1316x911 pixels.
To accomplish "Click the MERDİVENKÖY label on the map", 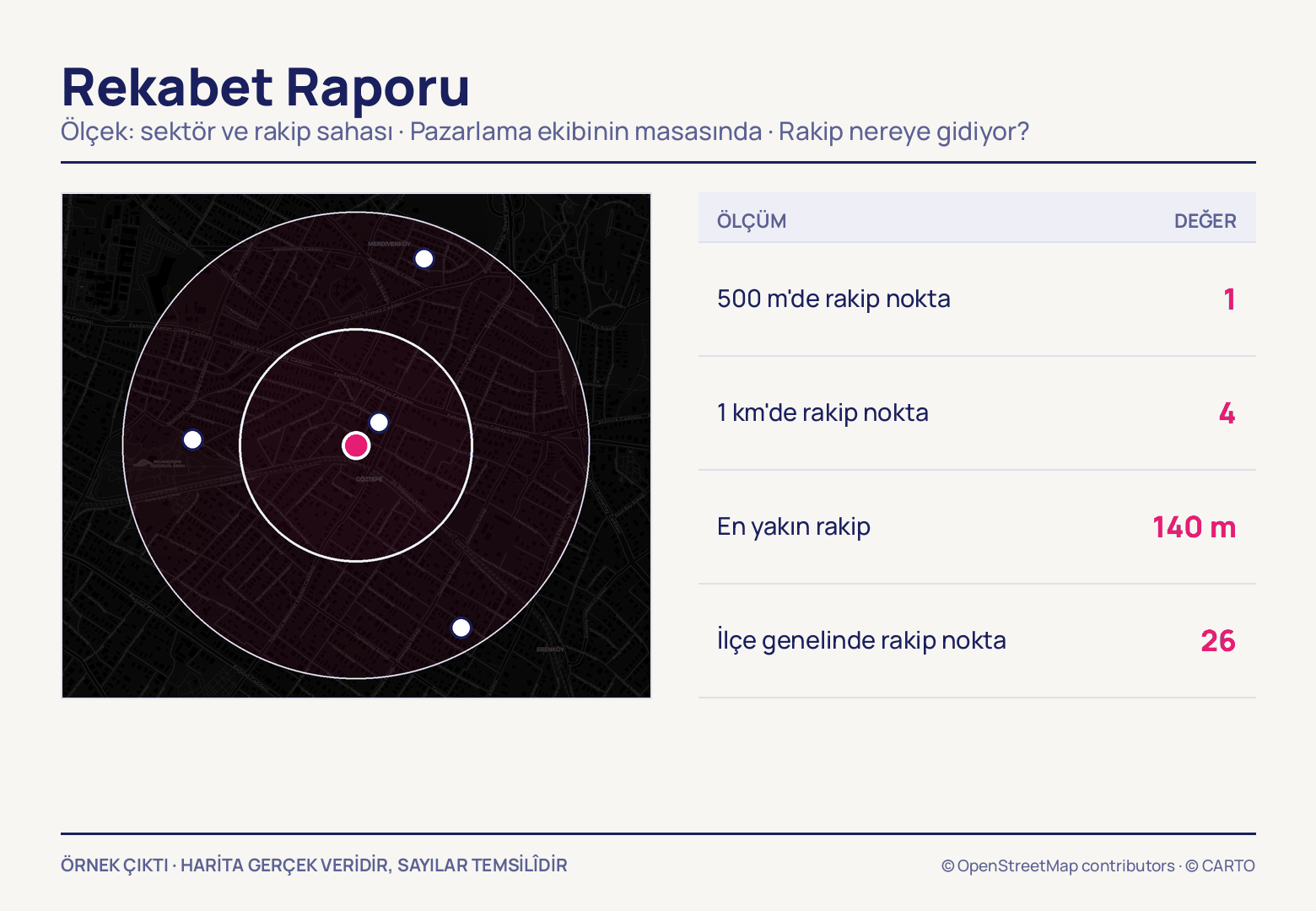I will pyautogui.click(x=390, y=244).
